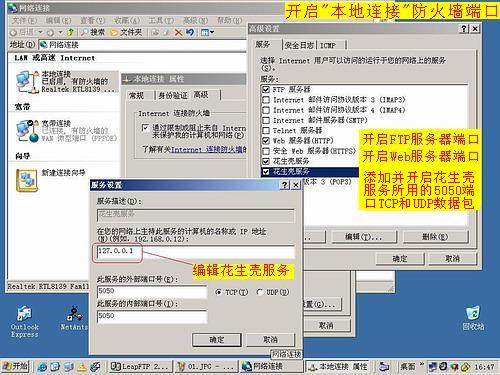Toggle the FTP 服务器 checkbox
The width and height of the screenshot is (500, 375).
[266, 89]
